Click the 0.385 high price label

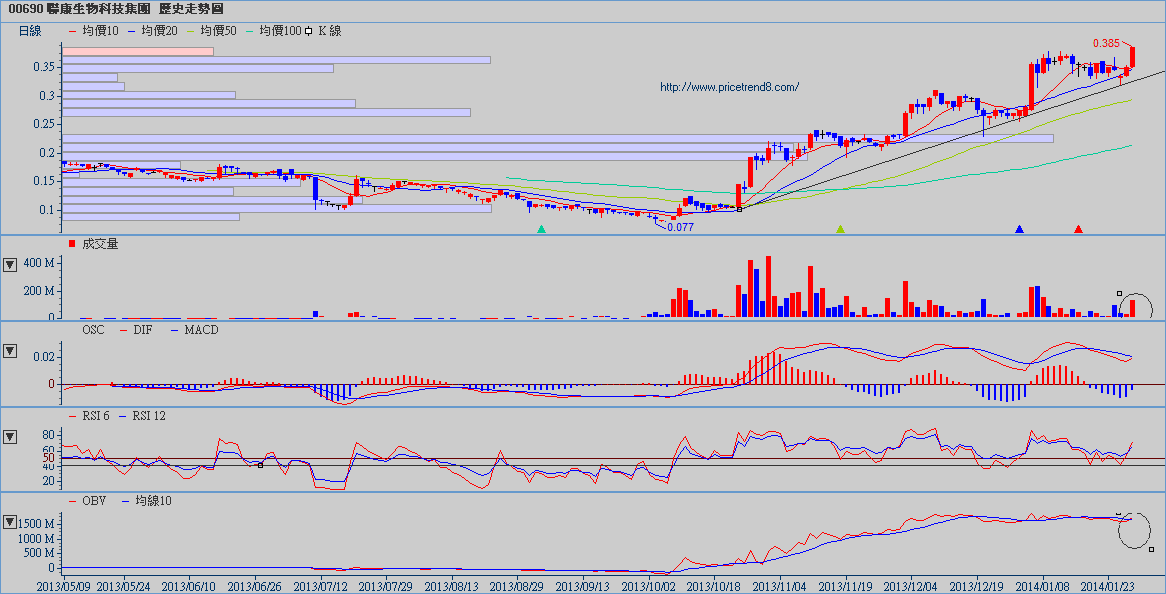[1105, 43]
